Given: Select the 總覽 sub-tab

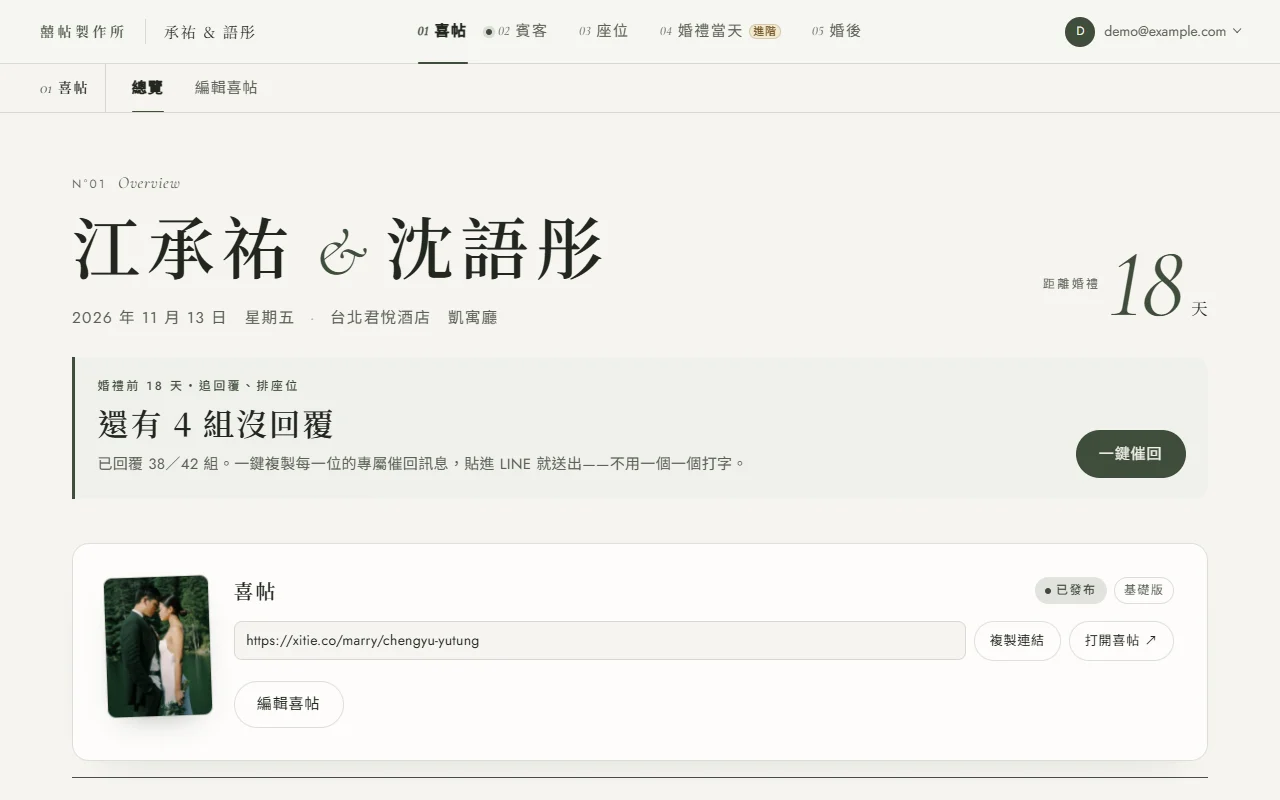Looking at the screenshot, I should click(147, 88).
